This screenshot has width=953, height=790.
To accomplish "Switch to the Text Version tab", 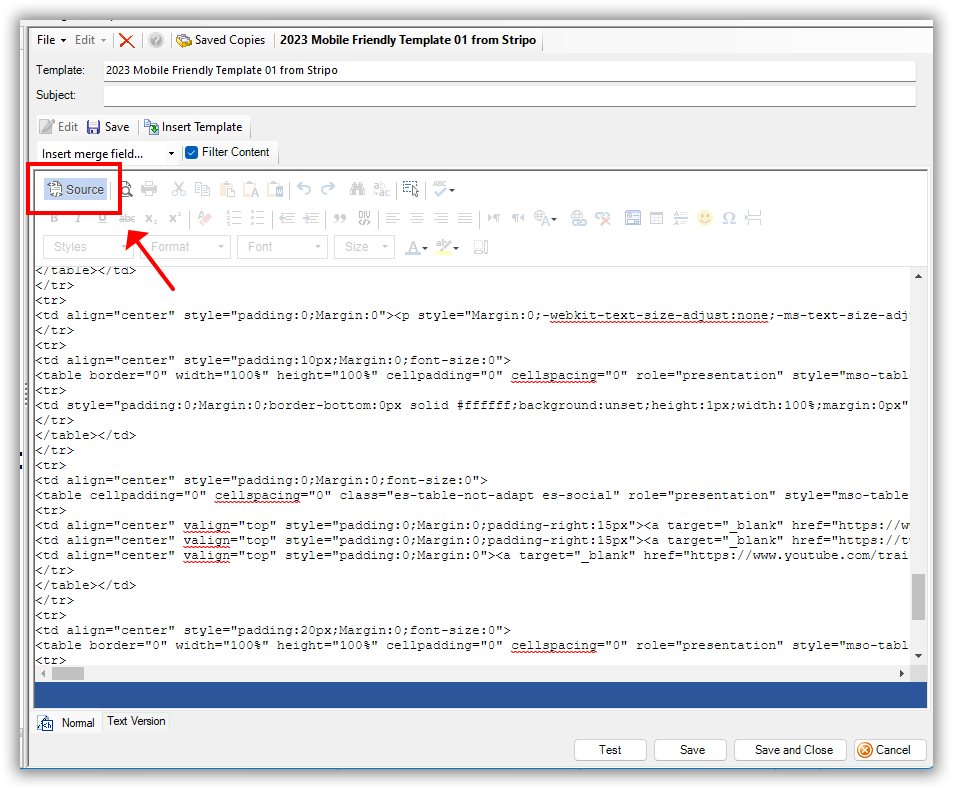I will [x=136, y=721].
